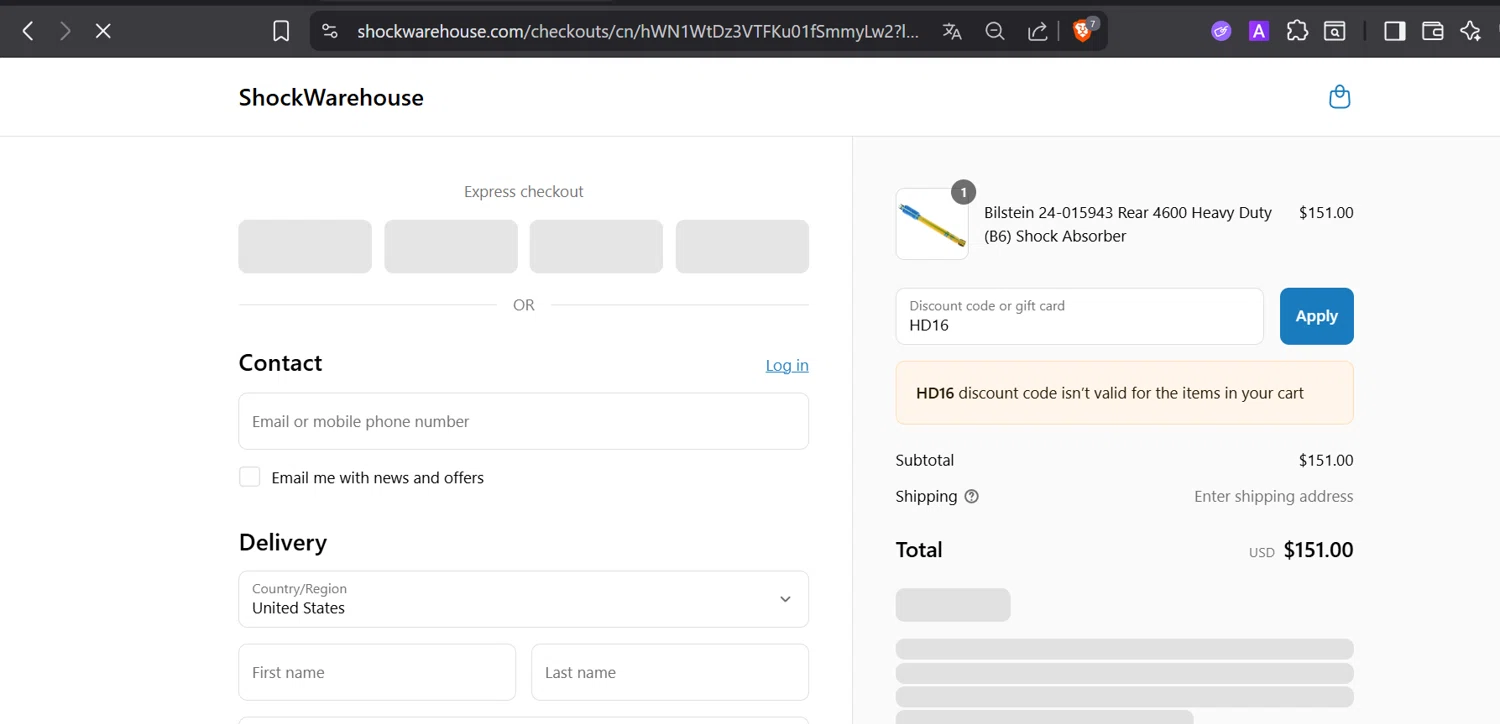
Task: Open the extensions puzzle icon
Action: [1297, 31]
